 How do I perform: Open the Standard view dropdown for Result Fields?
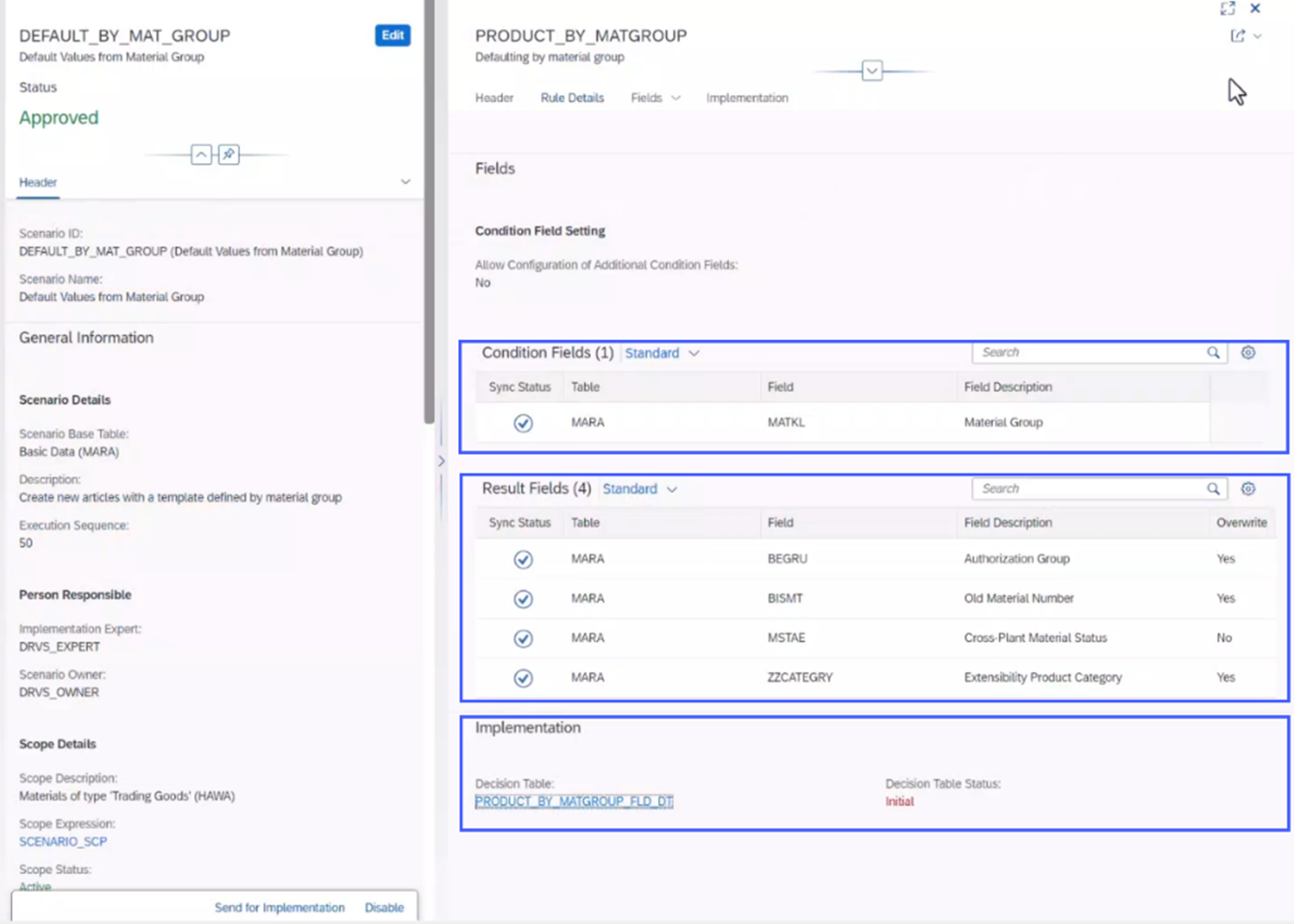point(671,489)
